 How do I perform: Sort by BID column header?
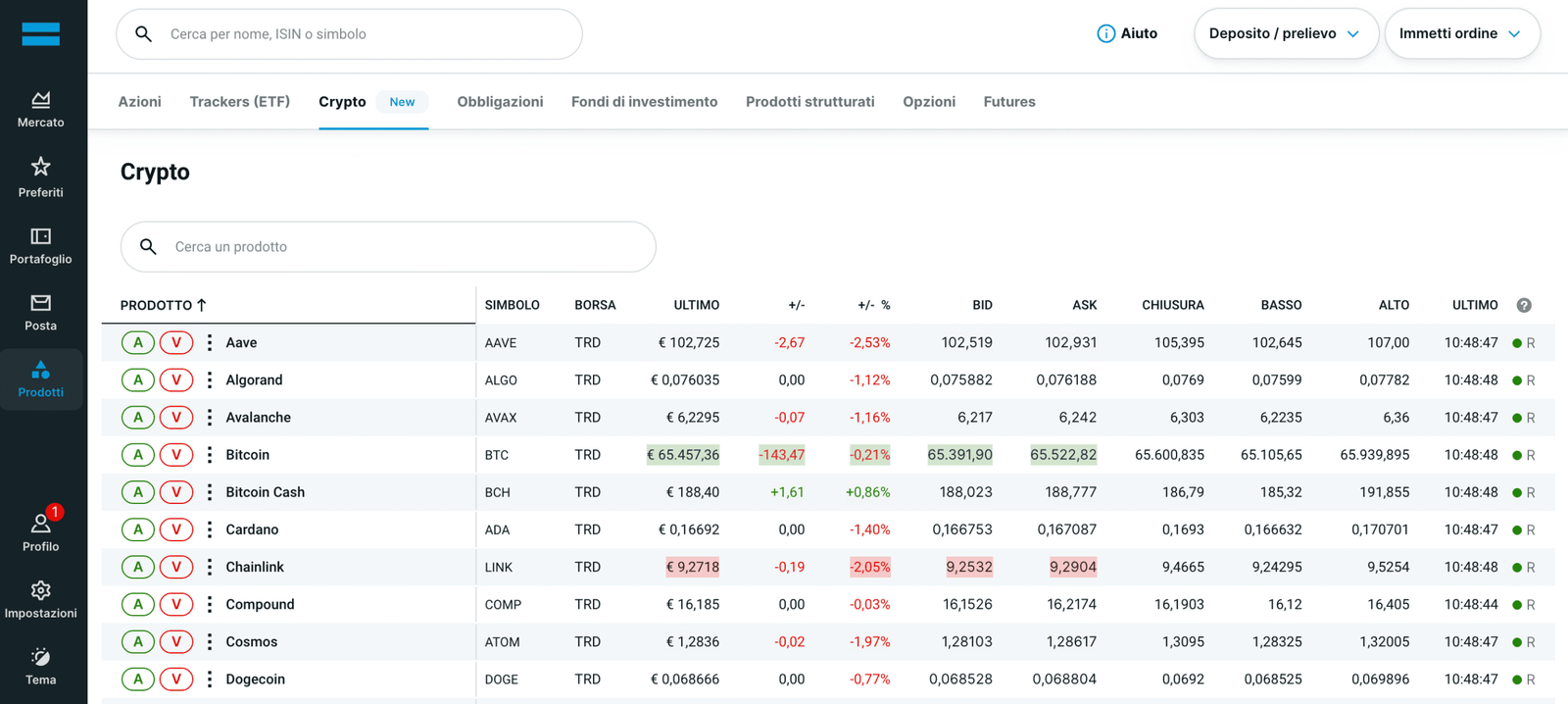pos(982,305)
